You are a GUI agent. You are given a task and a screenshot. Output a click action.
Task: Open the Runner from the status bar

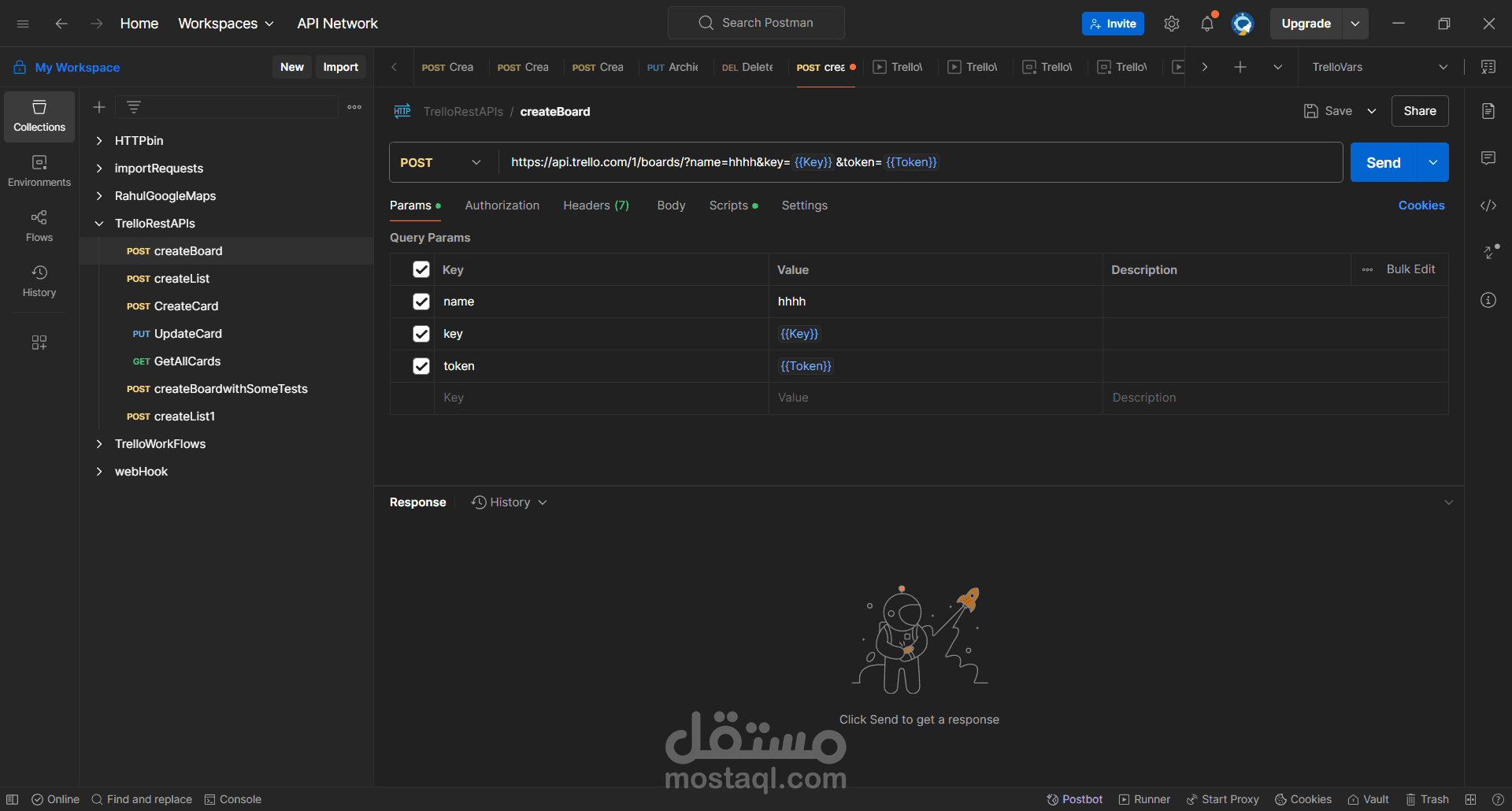[x=1144, y=799]
